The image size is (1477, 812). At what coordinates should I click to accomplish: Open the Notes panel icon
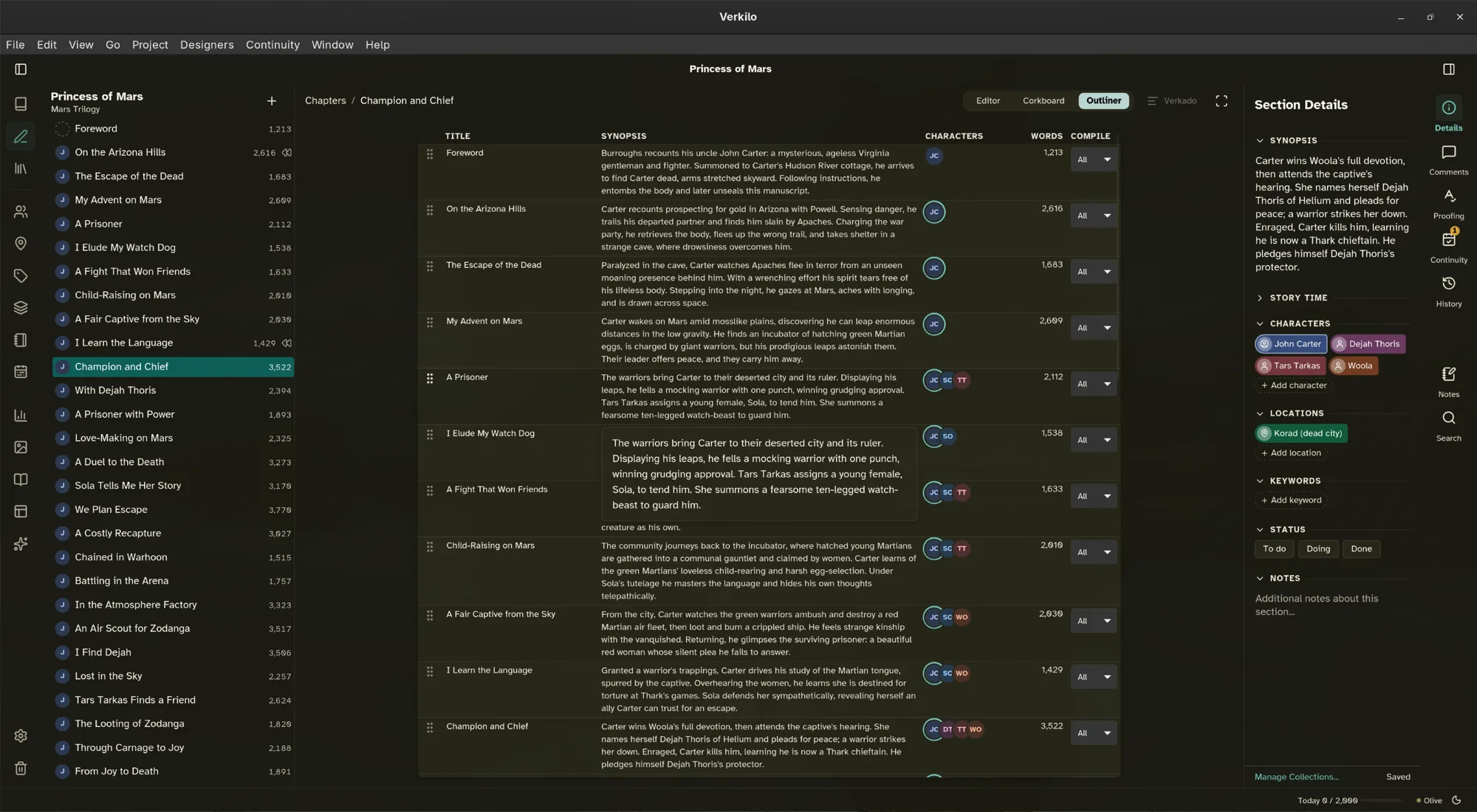coord(1449,382)
